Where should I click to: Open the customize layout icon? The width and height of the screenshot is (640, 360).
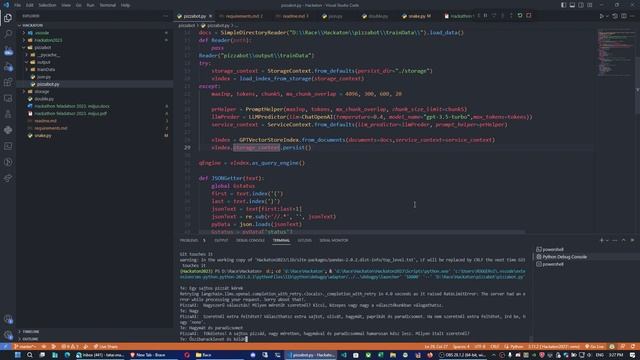[x=590, y=5]
